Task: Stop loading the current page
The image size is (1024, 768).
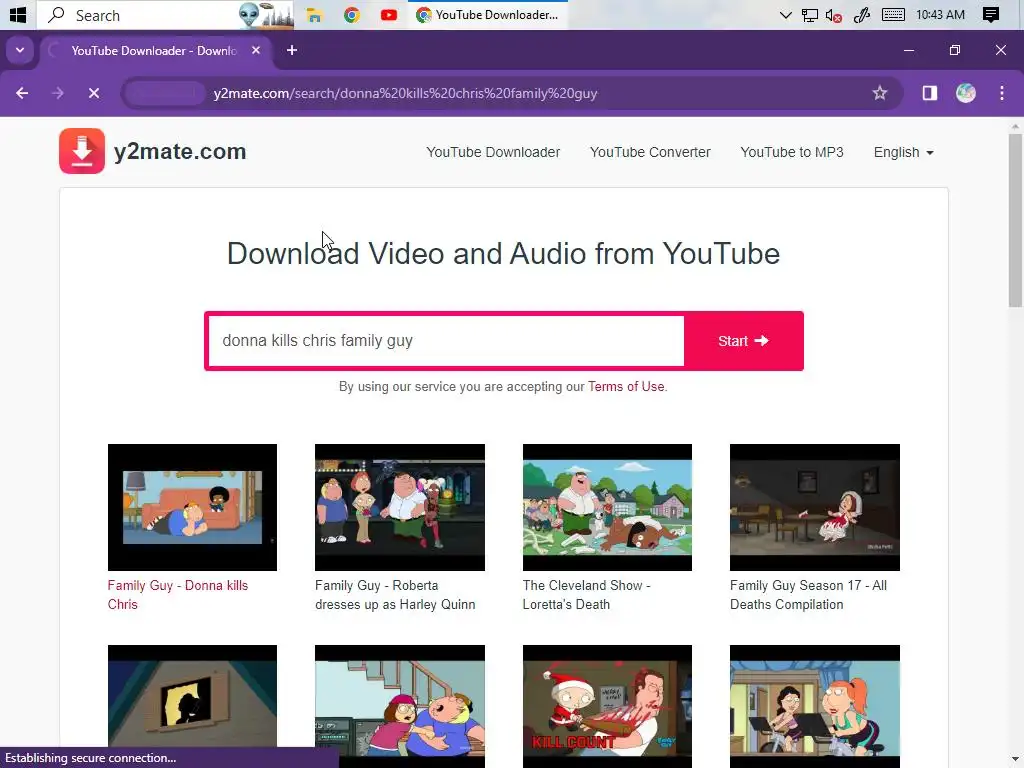Action: 94,93
